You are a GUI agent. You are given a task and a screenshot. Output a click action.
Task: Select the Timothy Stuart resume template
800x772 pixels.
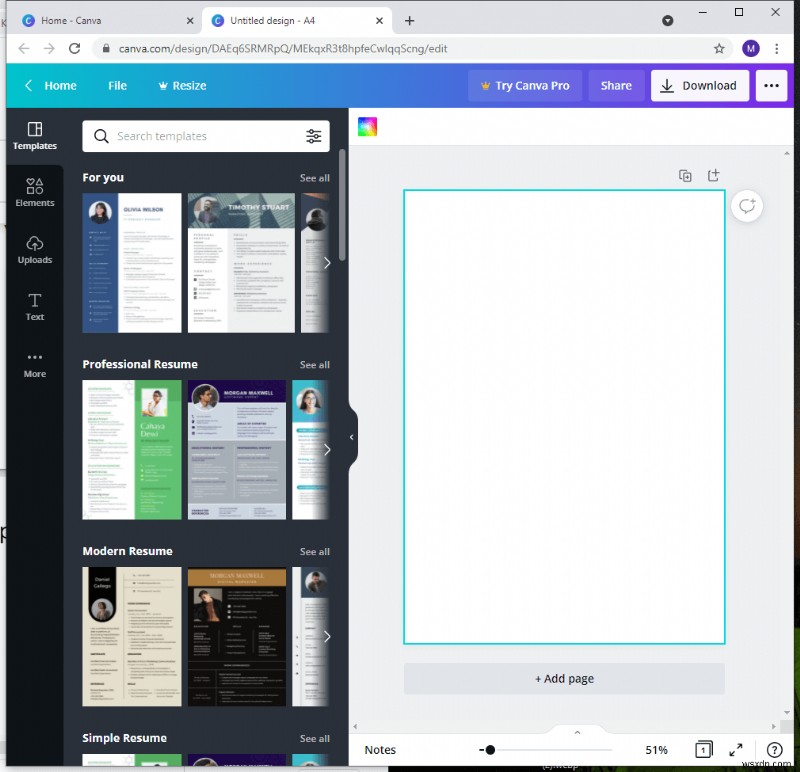tap(241, 263)
